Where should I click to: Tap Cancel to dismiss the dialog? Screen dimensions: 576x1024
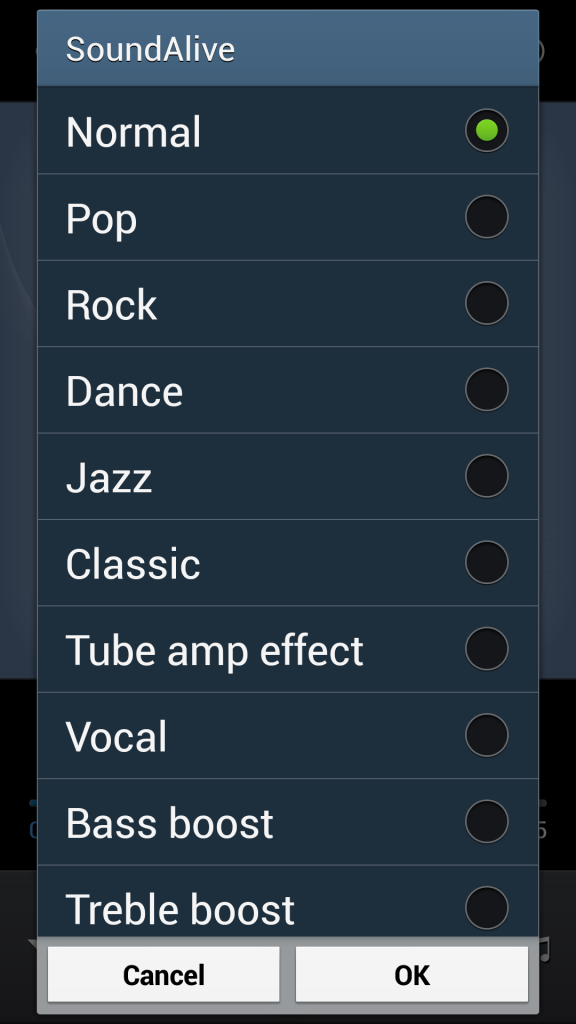tap(163, 974)
